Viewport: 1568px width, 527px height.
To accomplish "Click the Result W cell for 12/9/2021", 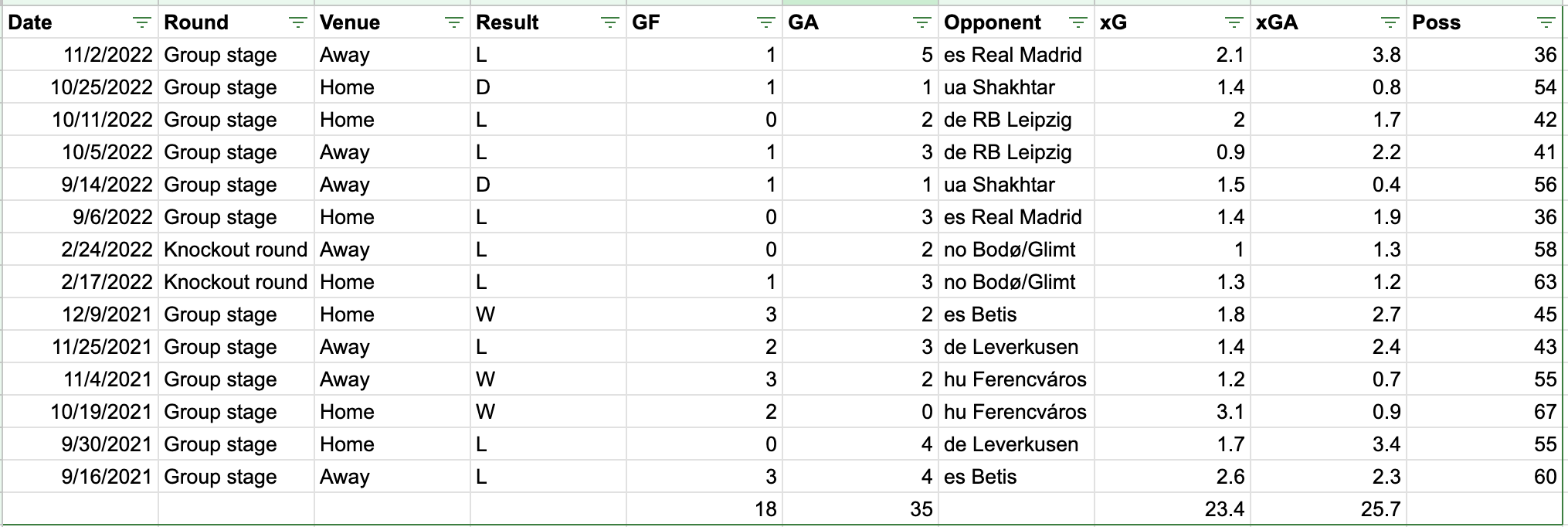I will tap(548, 314).
